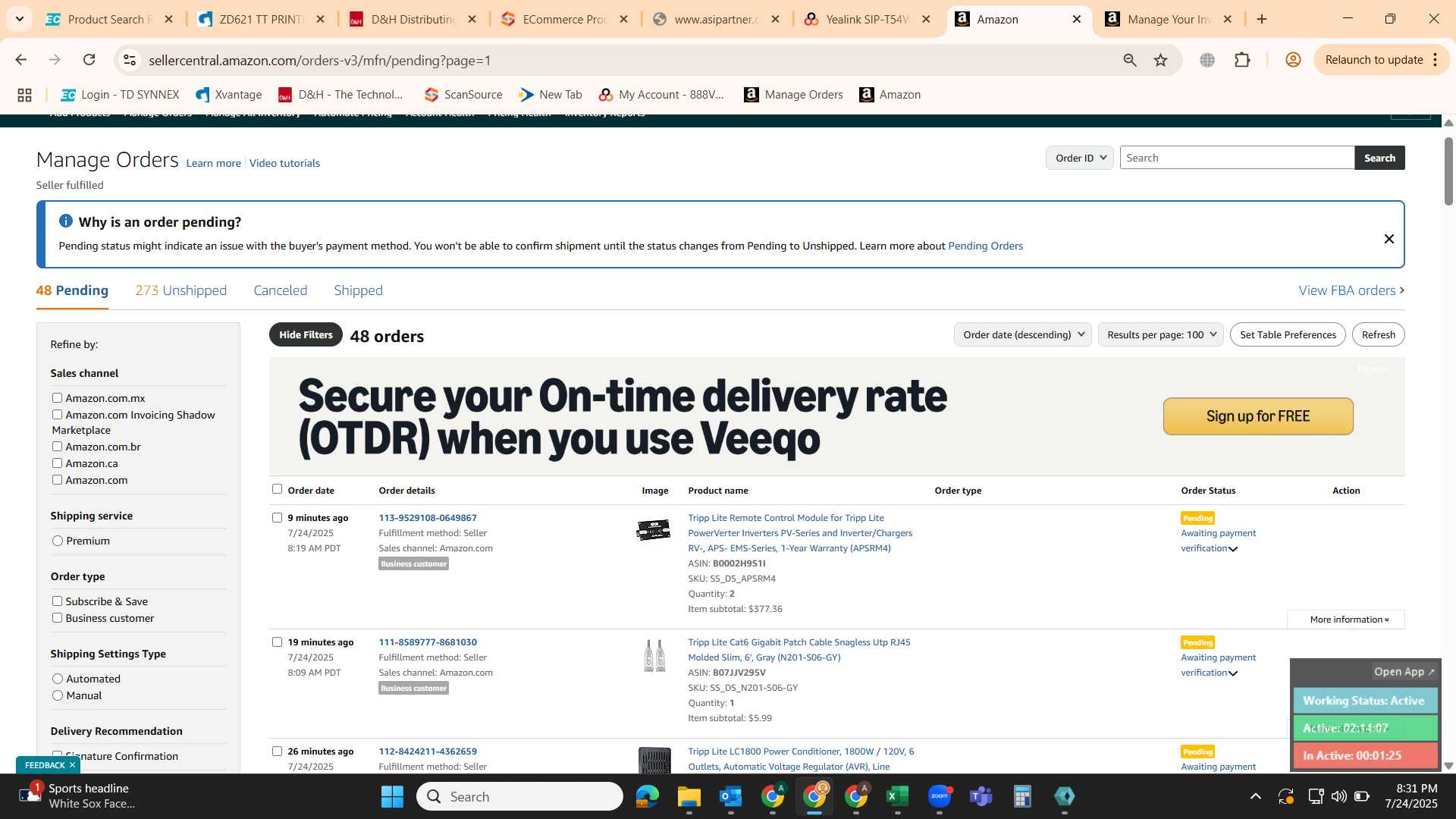Select the Premium shipping service radio
Screen dimensions: 1456x819
click(x=58, y=541)
